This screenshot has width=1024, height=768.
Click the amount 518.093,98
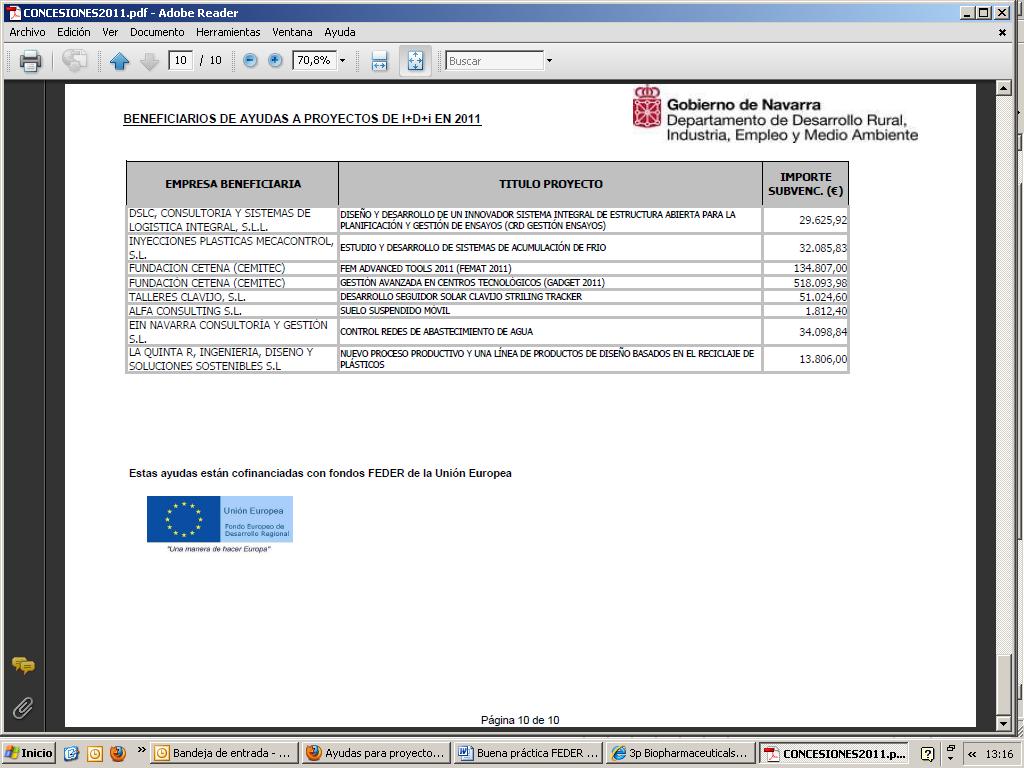point(820,283)
